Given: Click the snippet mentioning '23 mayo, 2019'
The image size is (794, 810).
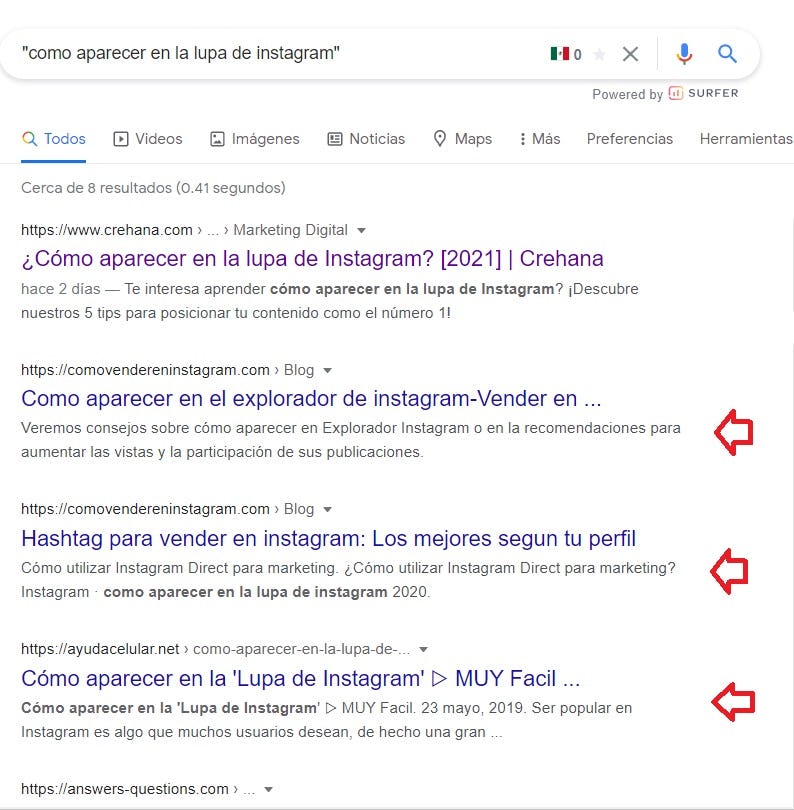Looking at the screenshot, I should coord(326,720).
